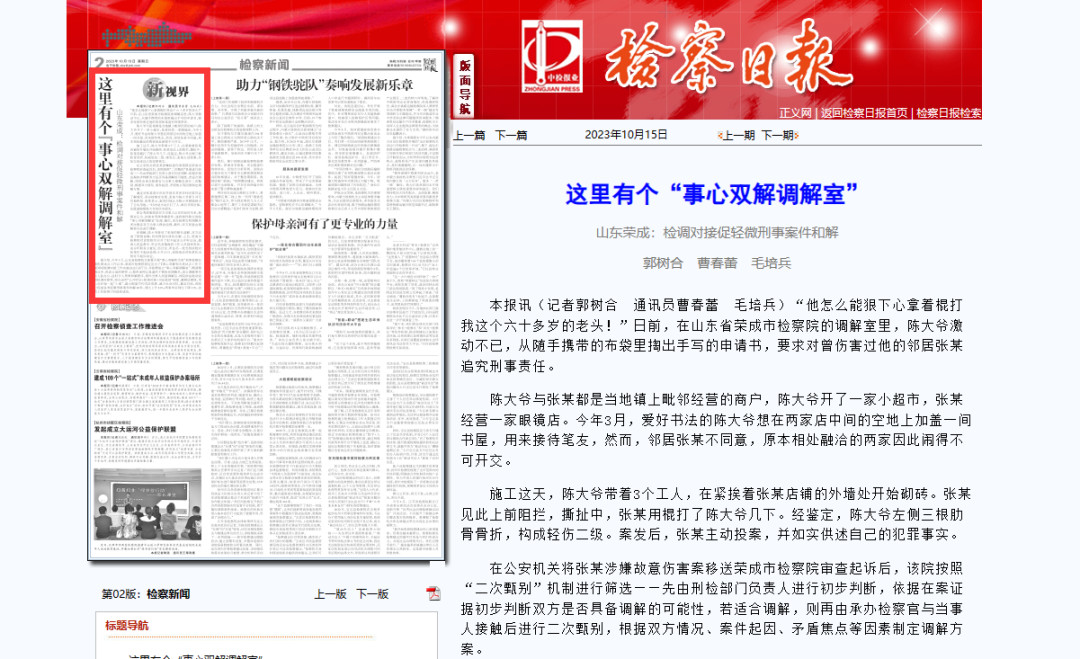Click the author name 曹春蕾
This screenshot has height=659, width=1080.
pos(717,263)
